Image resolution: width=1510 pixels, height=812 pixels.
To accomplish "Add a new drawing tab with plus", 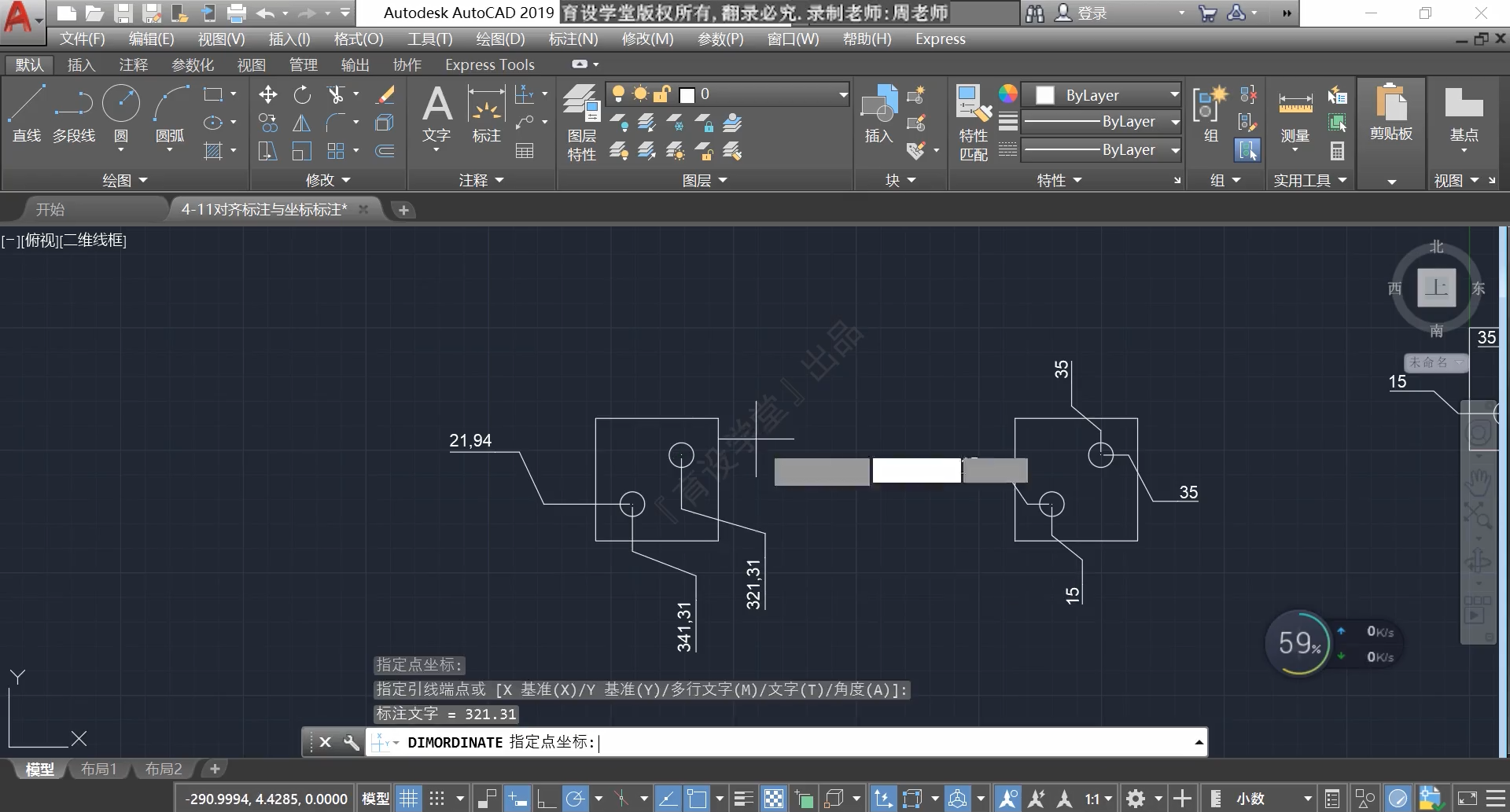I will click(x=403, y=210).
